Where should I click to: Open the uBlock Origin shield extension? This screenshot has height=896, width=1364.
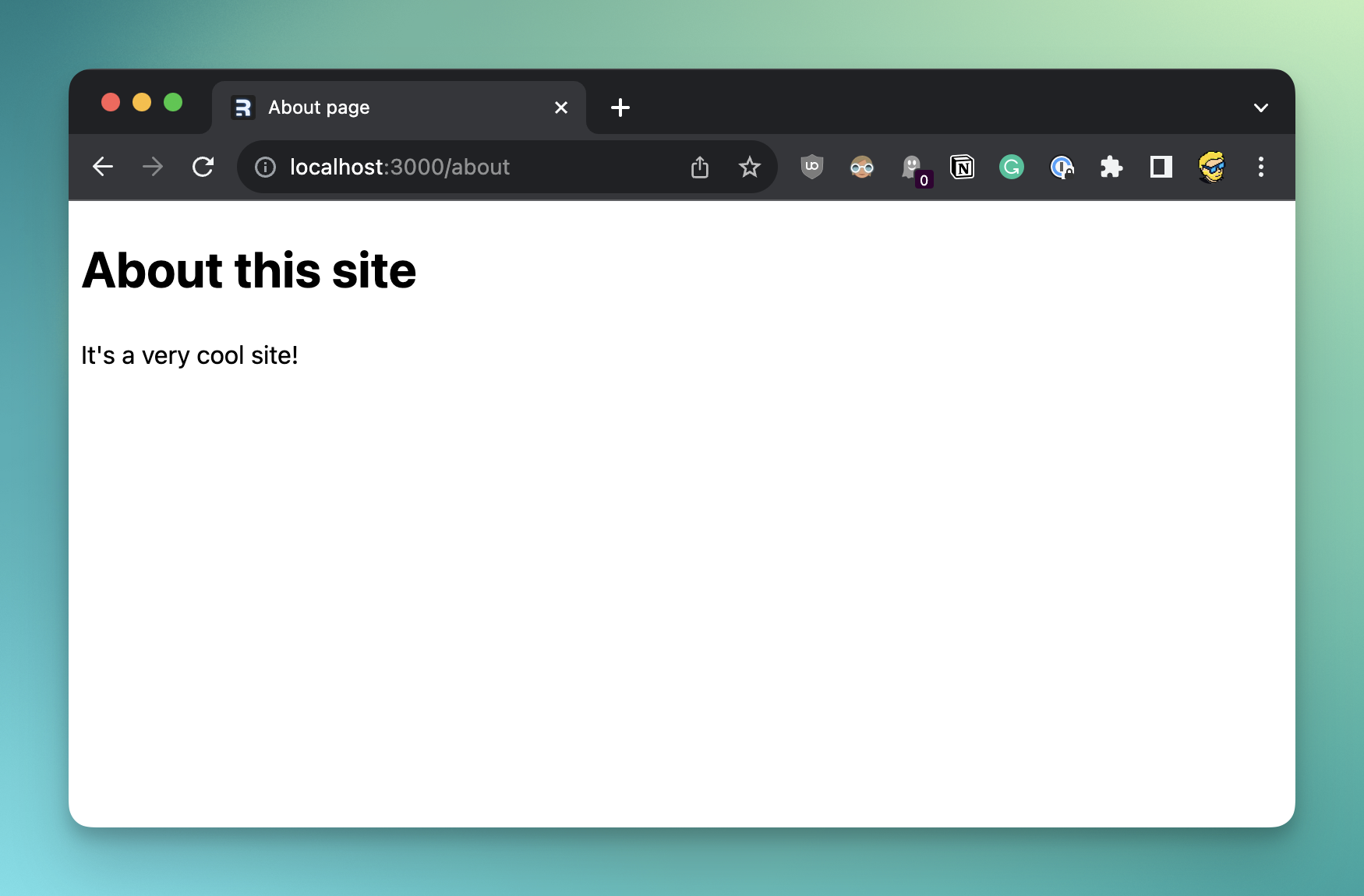[812, 167]
